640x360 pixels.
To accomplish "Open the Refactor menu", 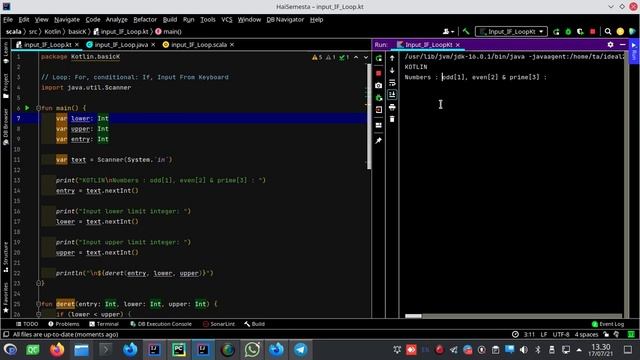I will (x=145, y=20).
